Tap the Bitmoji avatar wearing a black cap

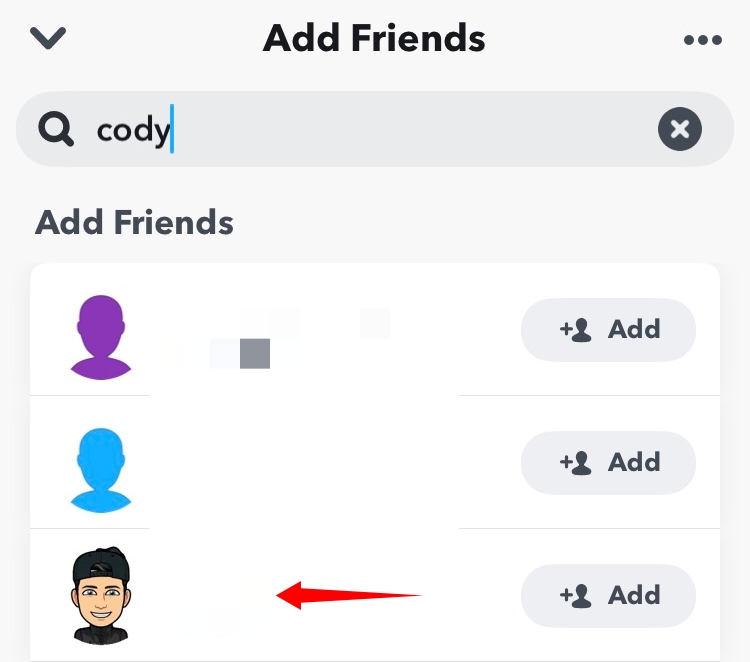coord(101,596)
